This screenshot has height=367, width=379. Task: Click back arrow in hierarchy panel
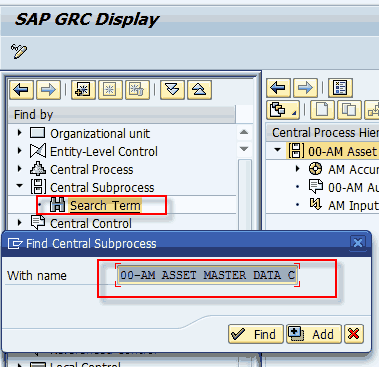pyautogui.click(x=279, y=88)
